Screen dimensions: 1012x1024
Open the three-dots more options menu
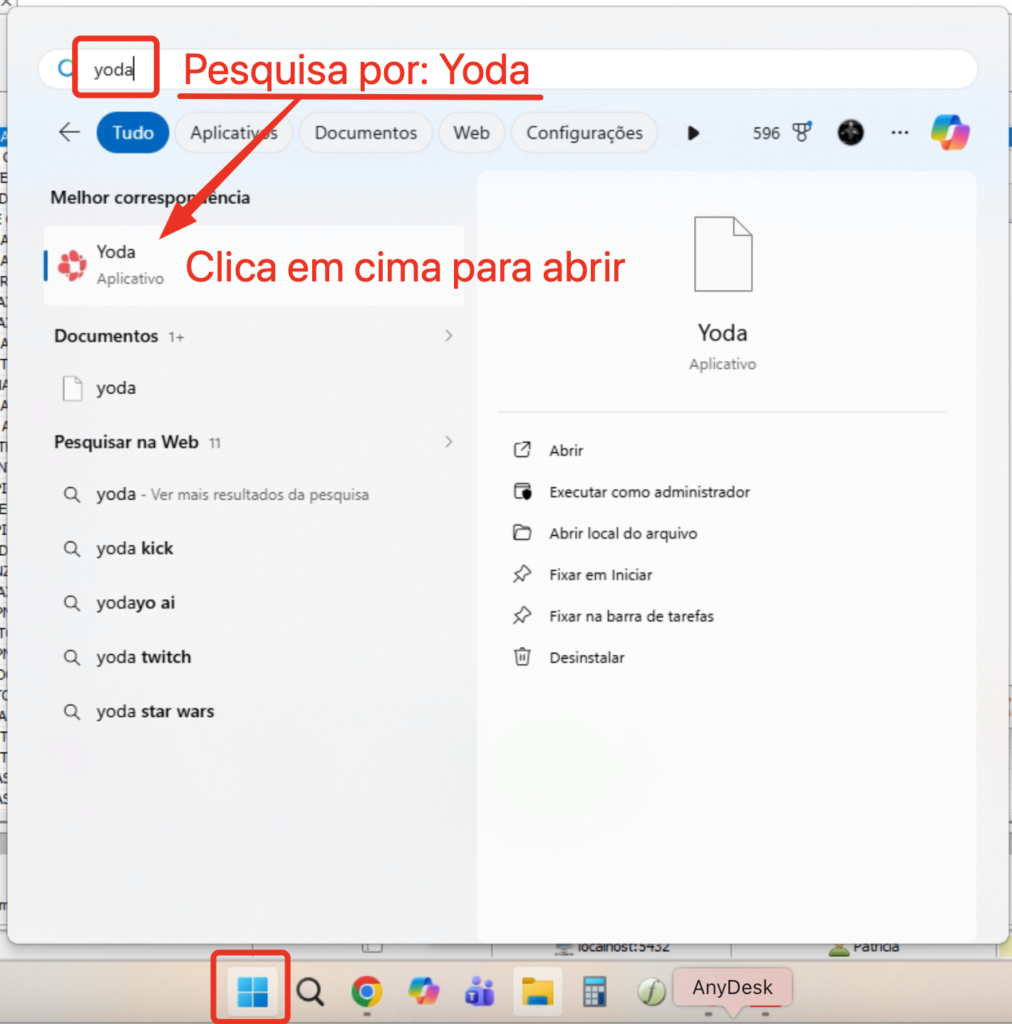(x=900, y=133)
